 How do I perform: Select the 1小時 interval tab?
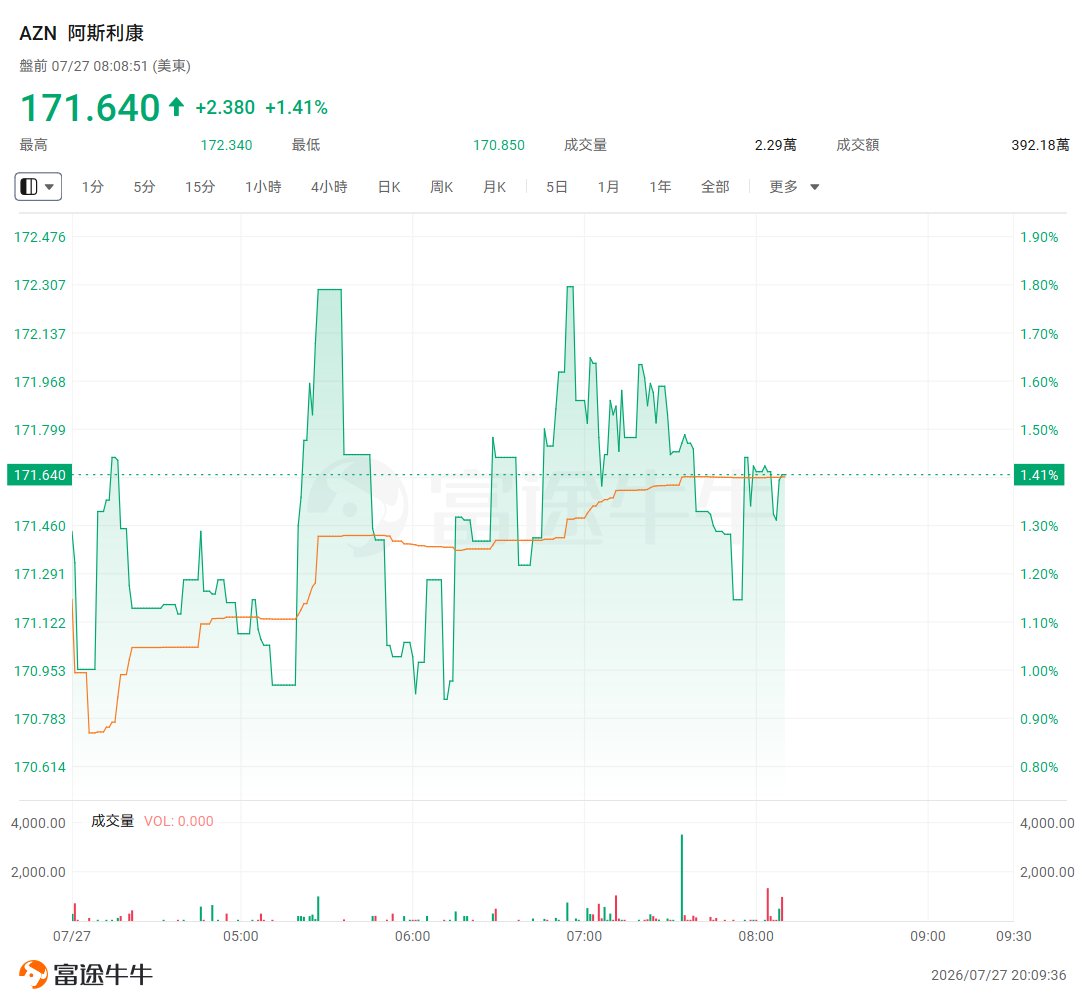(263, 187)
